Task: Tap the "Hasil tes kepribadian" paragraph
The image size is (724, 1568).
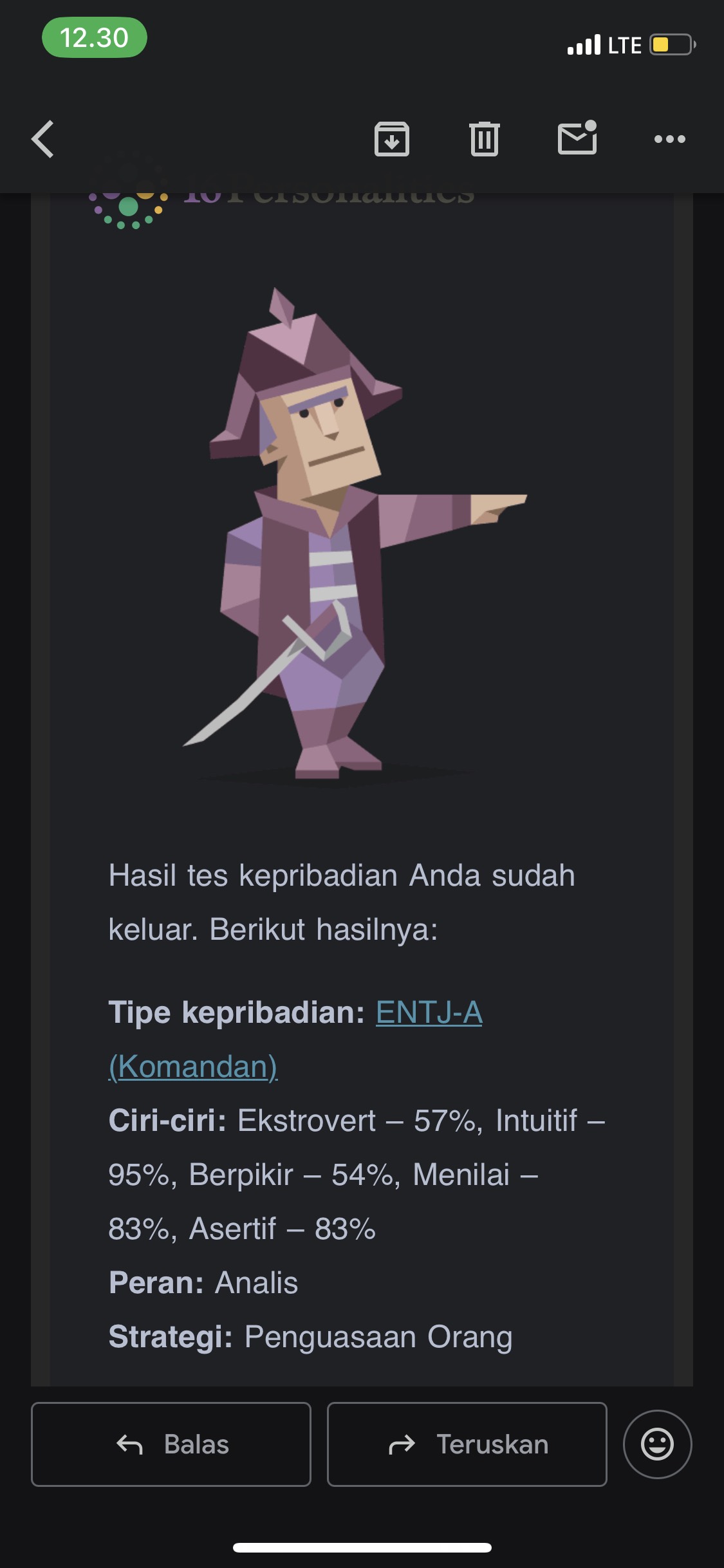Action: coord(341,902)
